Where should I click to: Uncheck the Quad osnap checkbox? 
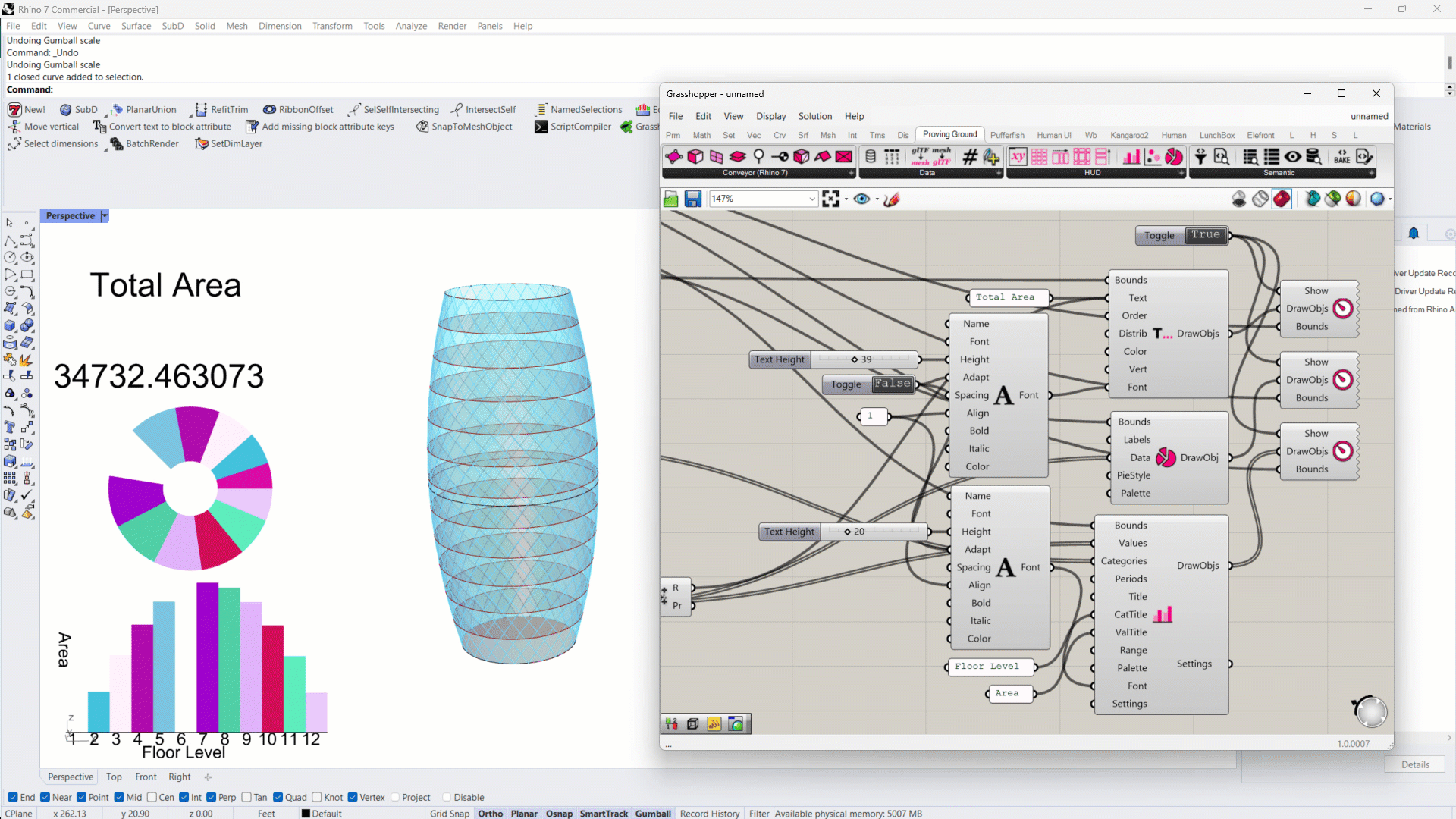point(278,797)
